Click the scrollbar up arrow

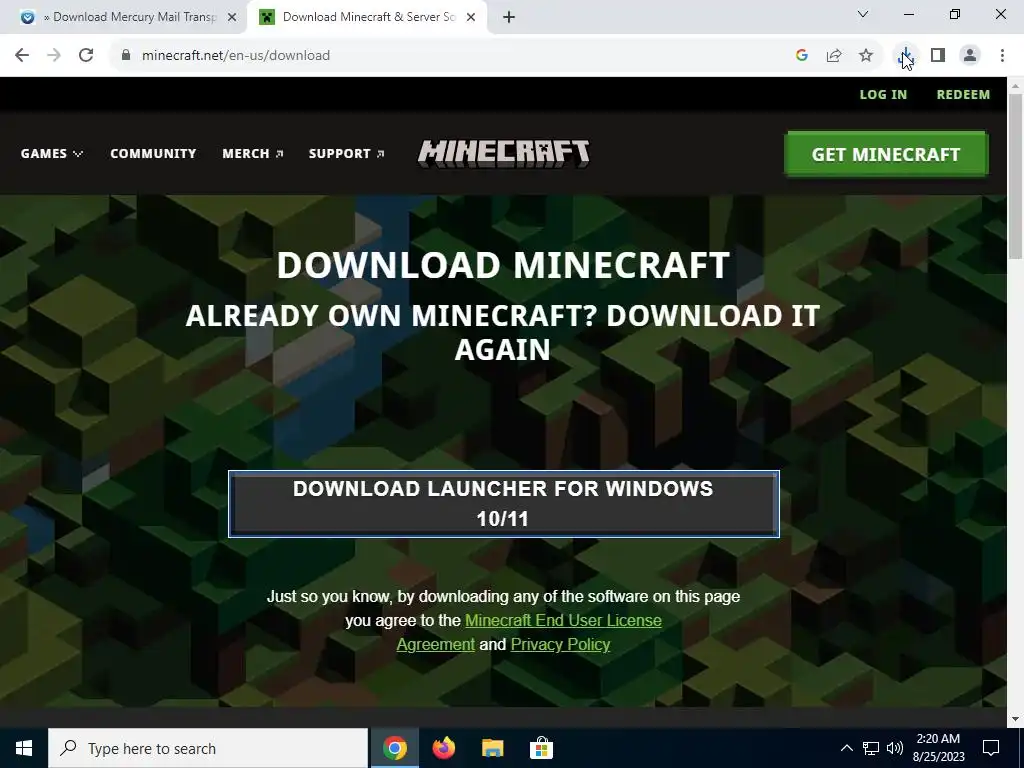click(x=1016, y=85)
